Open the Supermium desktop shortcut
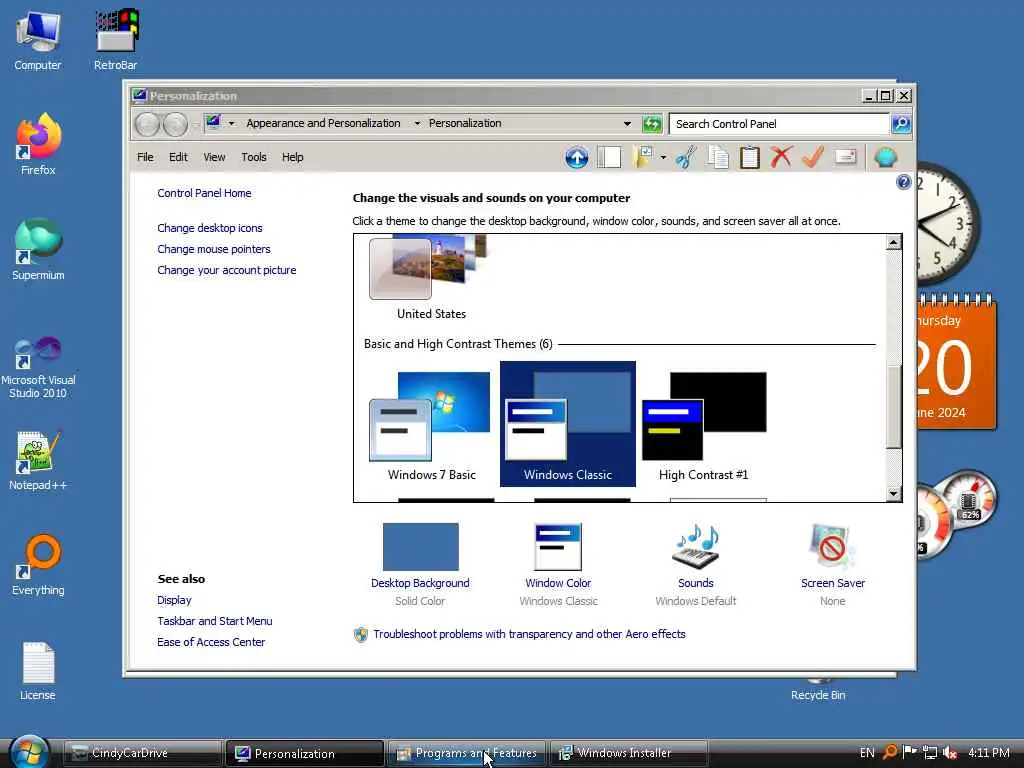The image size is (1024, 768). 38,250
